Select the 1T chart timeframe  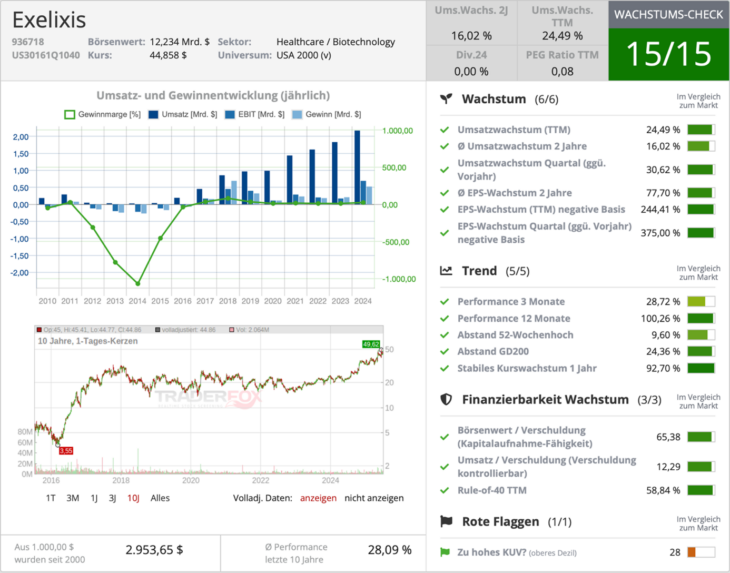[x=50, y=498]
